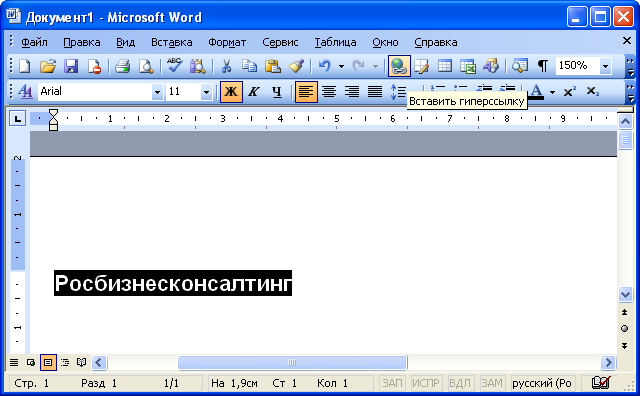The image size is (640, 396).
Task: Copy the selected text
Action: point(249,66)
